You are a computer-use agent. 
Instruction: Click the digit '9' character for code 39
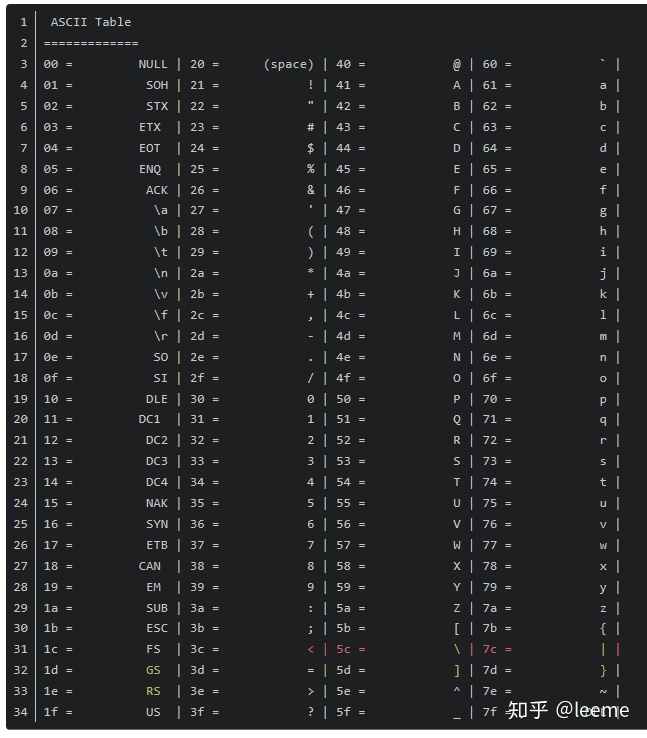pyautogui.click(x=311, y=587)
